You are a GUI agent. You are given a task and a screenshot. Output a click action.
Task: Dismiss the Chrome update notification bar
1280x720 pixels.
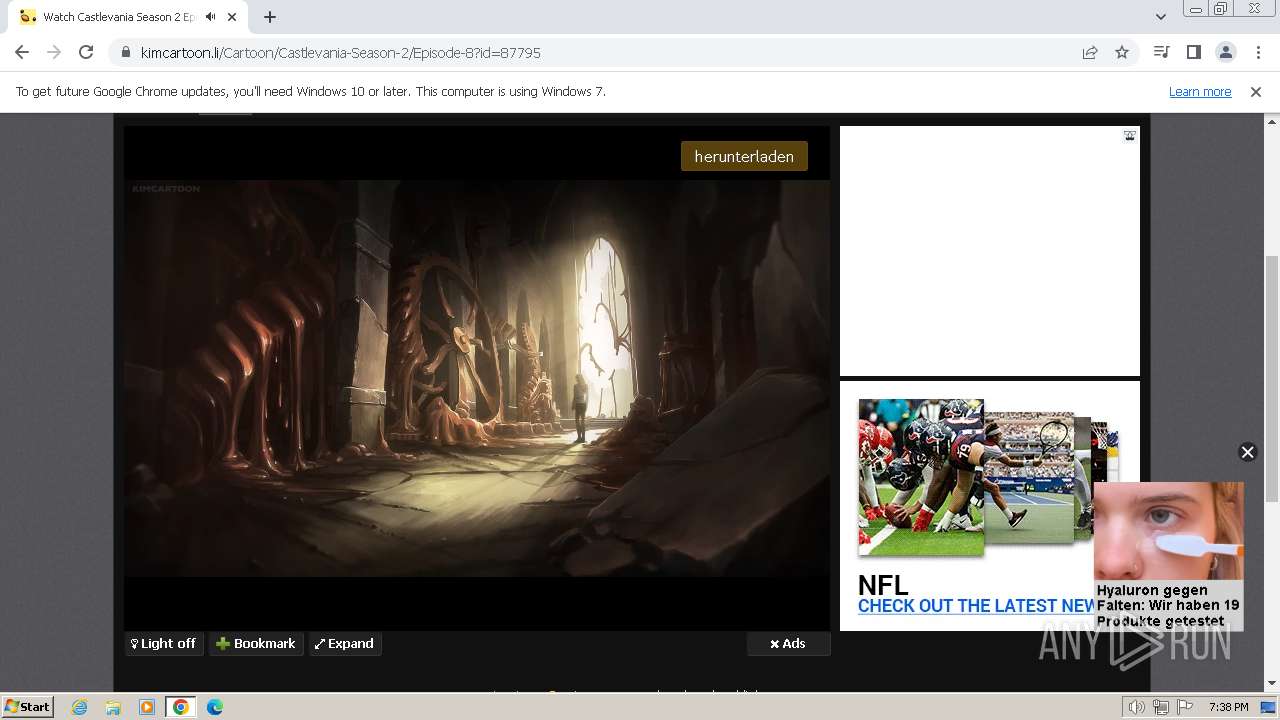tap(1256, 91)
